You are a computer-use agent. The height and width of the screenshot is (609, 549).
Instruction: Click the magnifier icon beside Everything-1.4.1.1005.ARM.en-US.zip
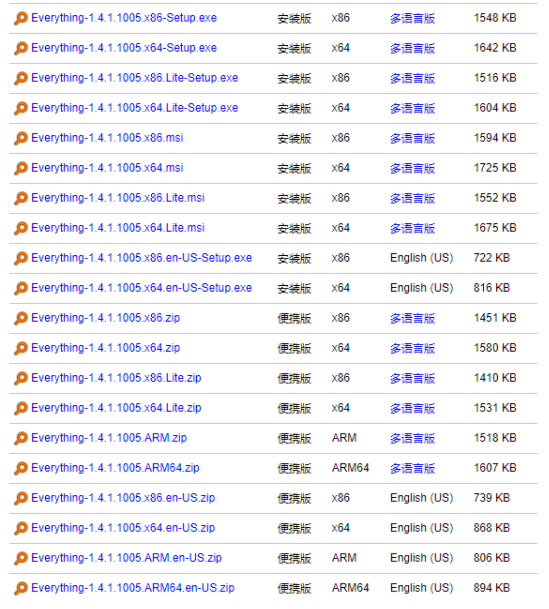click(21, 558)
